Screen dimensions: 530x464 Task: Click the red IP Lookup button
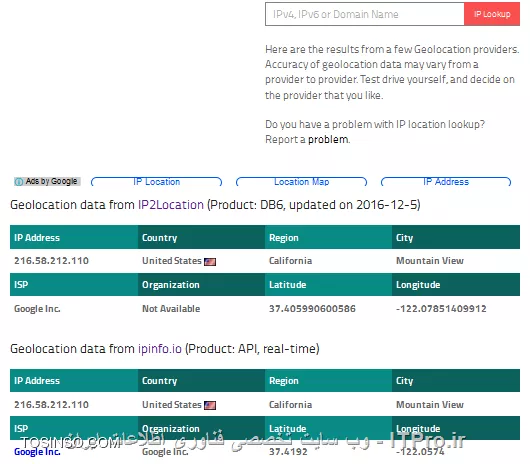(x=492, y=14)
